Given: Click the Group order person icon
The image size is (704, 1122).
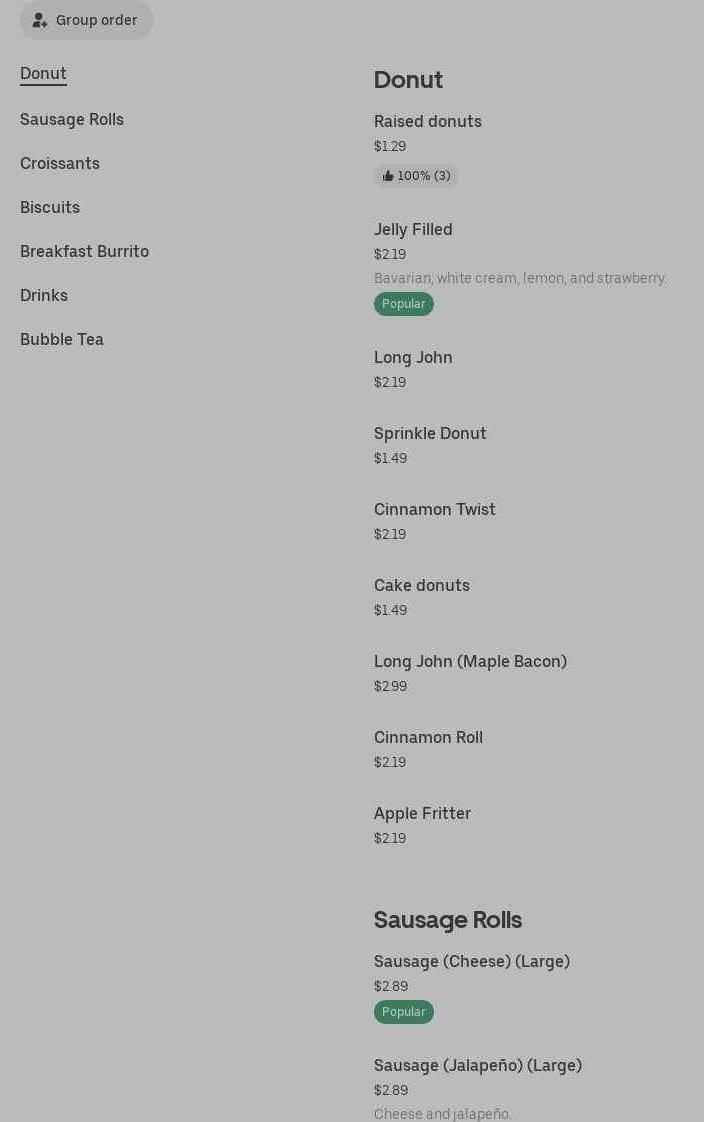Looking at the screenshot, I should pos(40,20).
